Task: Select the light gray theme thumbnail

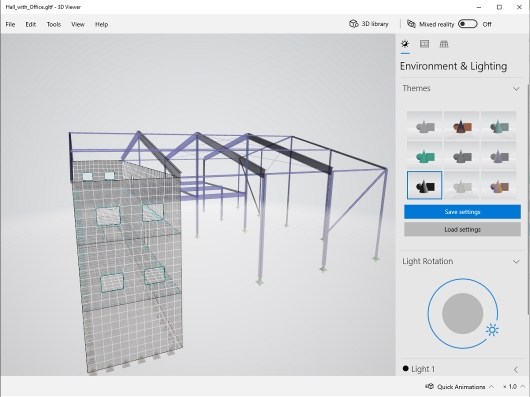Action: click(x=425, y=125)
